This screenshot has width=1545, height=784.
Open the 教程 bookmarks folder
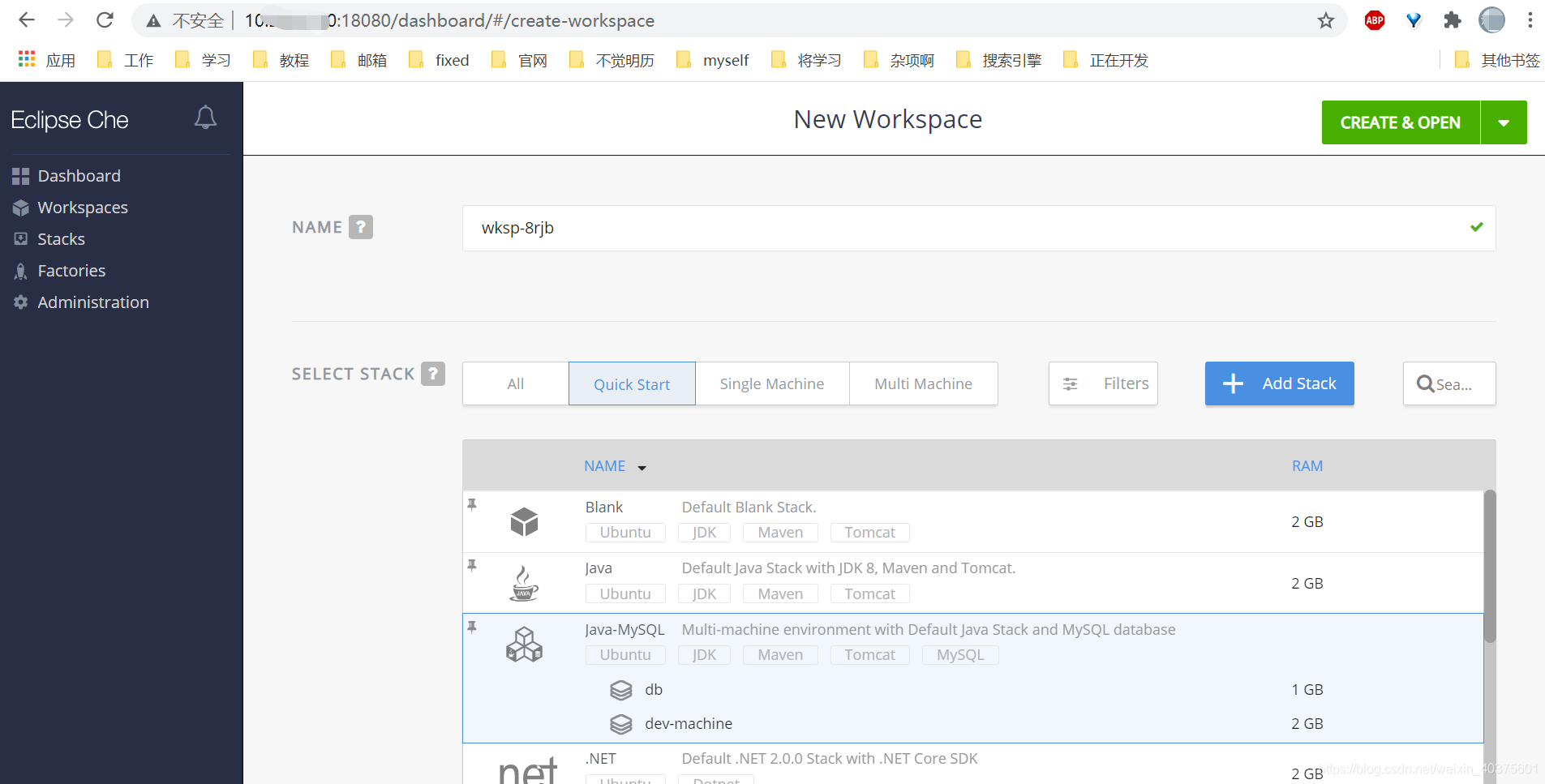point(281,60)
